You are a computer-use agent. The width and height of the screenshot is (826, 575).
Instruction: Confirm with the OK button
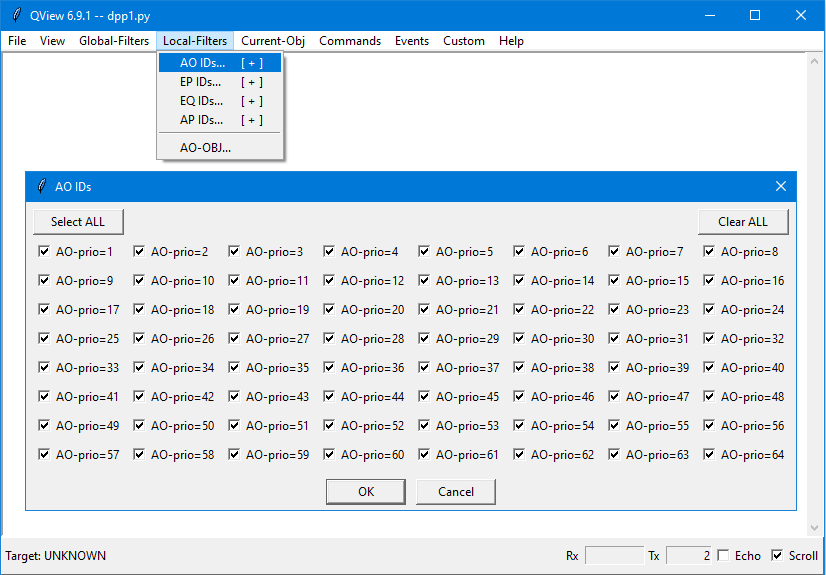click(x=366, y=491)
